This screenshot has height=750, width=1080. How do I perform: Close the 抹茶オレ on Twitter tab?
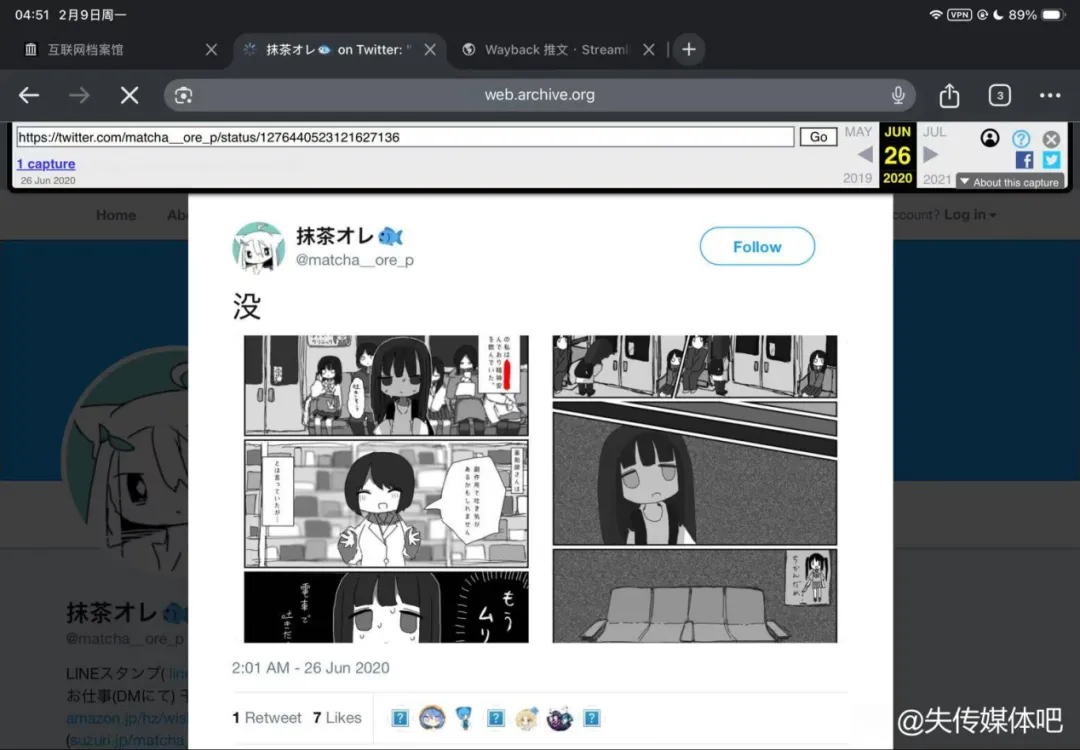click(x=430, y=50)
